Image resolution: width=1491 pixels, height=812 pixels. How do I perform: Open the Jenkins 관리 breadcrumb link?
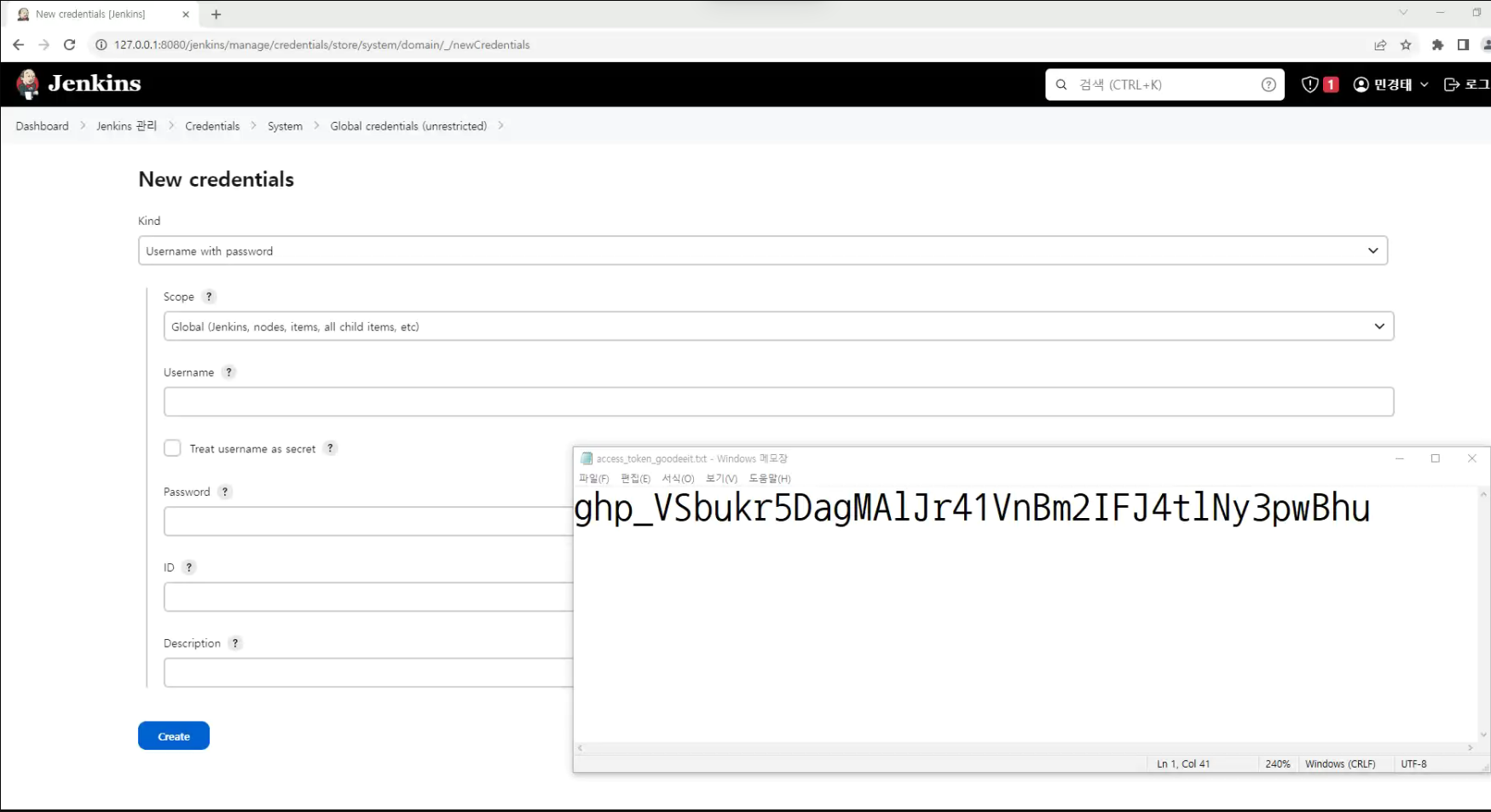pyautogui.click(x=127, y=126)
